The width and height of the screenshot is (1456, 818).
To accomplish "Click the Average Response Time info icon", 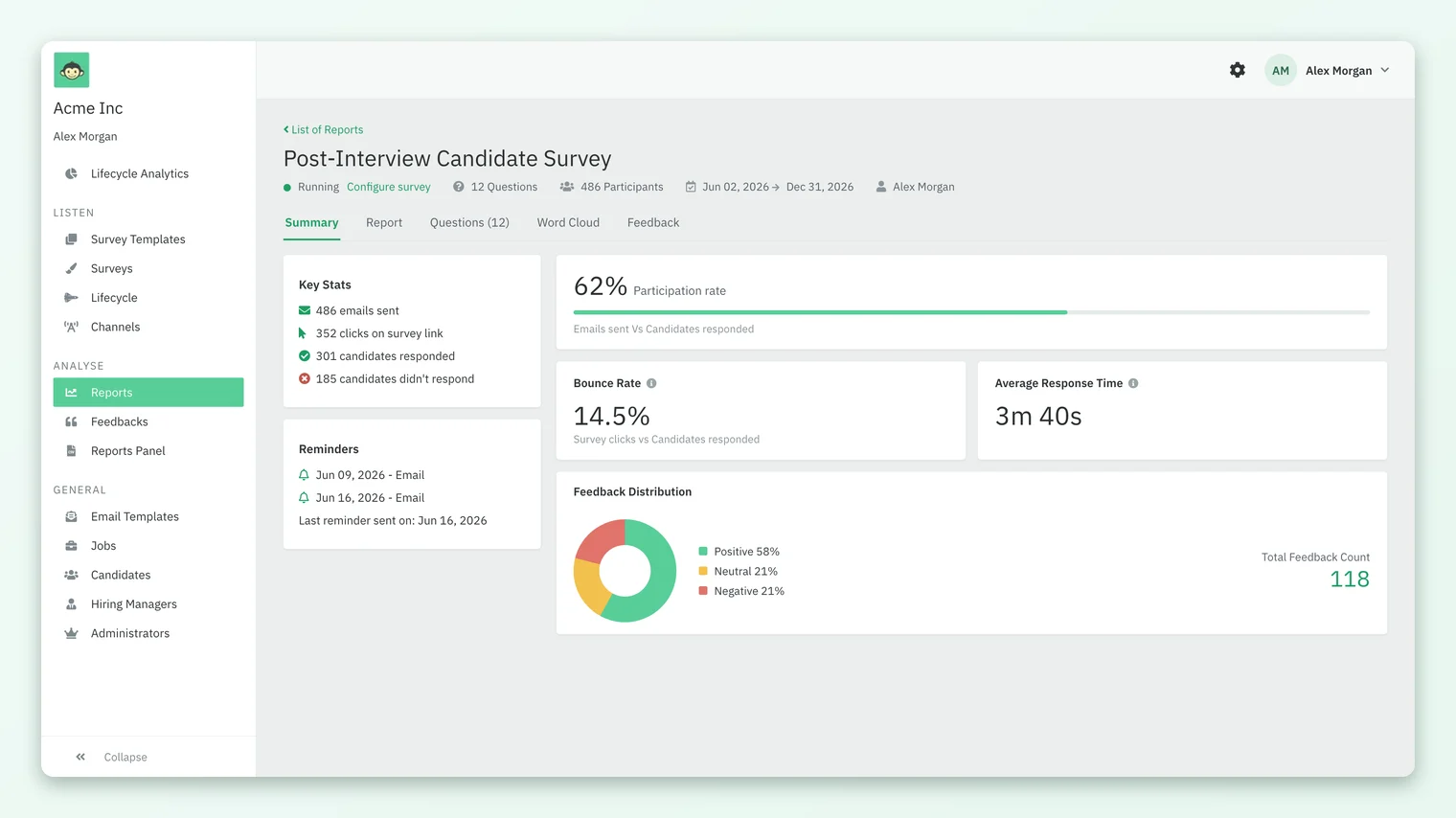I will coord(1133,383).
